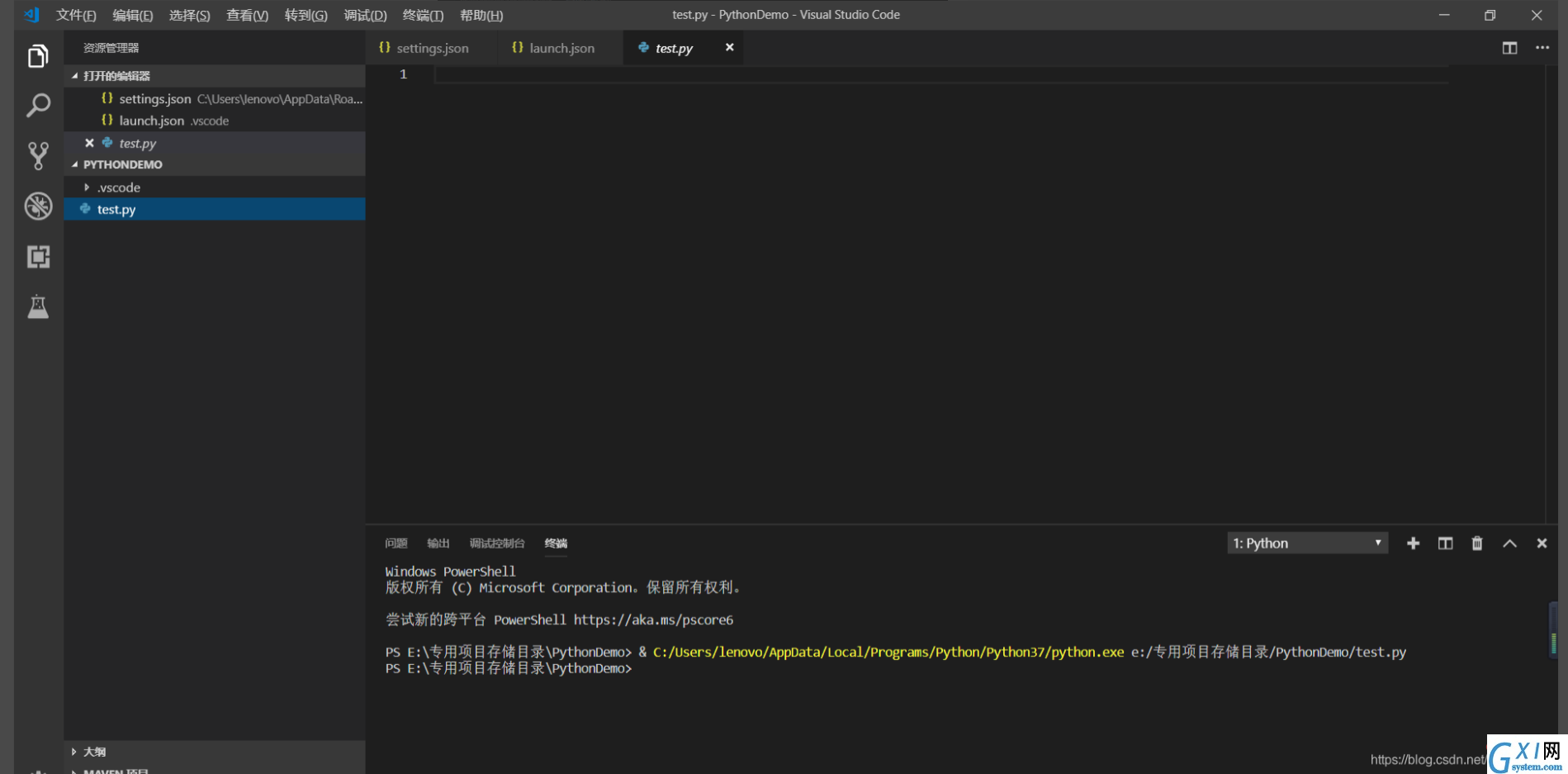1568x774 pixels.
Task: Switch to the settings.json editor tab
Action: 431,48
